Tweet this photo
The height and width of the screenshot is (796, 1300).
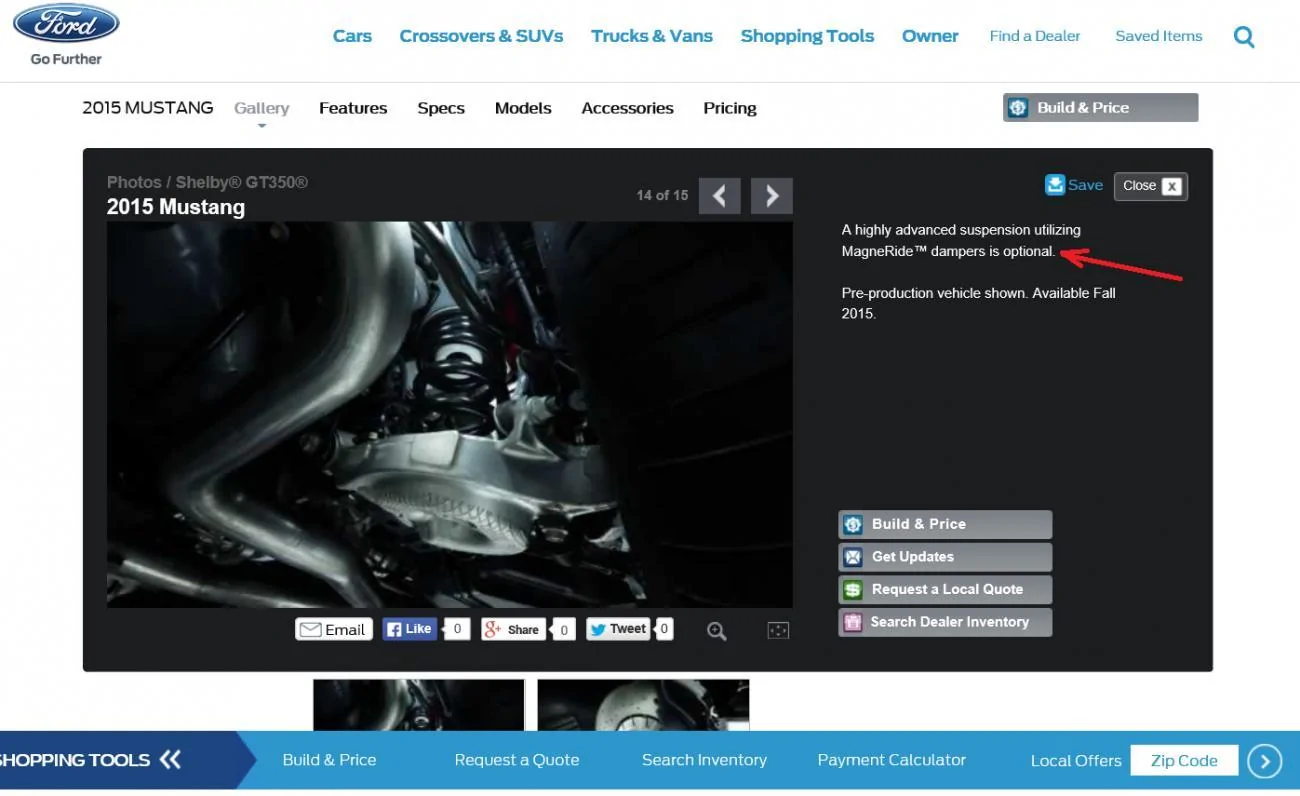pyautogui.click(x=619, y=629)
